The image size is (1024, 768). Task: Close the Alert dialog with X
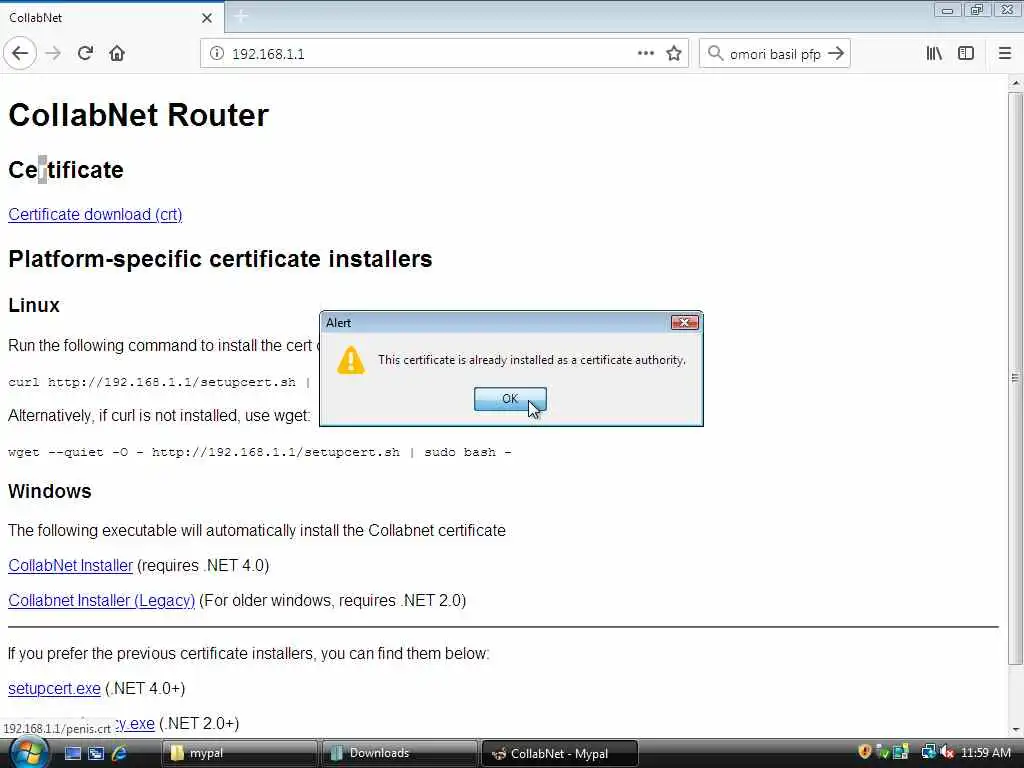pos(684,323)
